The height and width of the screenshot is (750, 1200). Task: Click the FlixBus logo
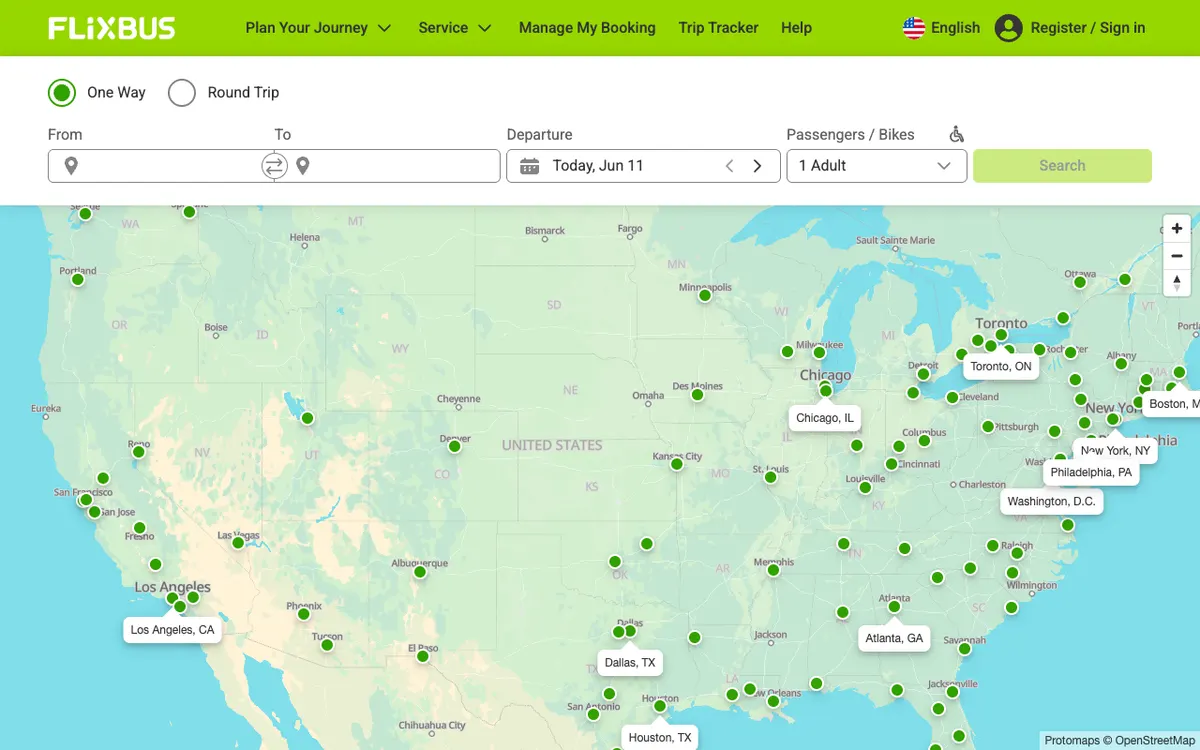point(111,28)
